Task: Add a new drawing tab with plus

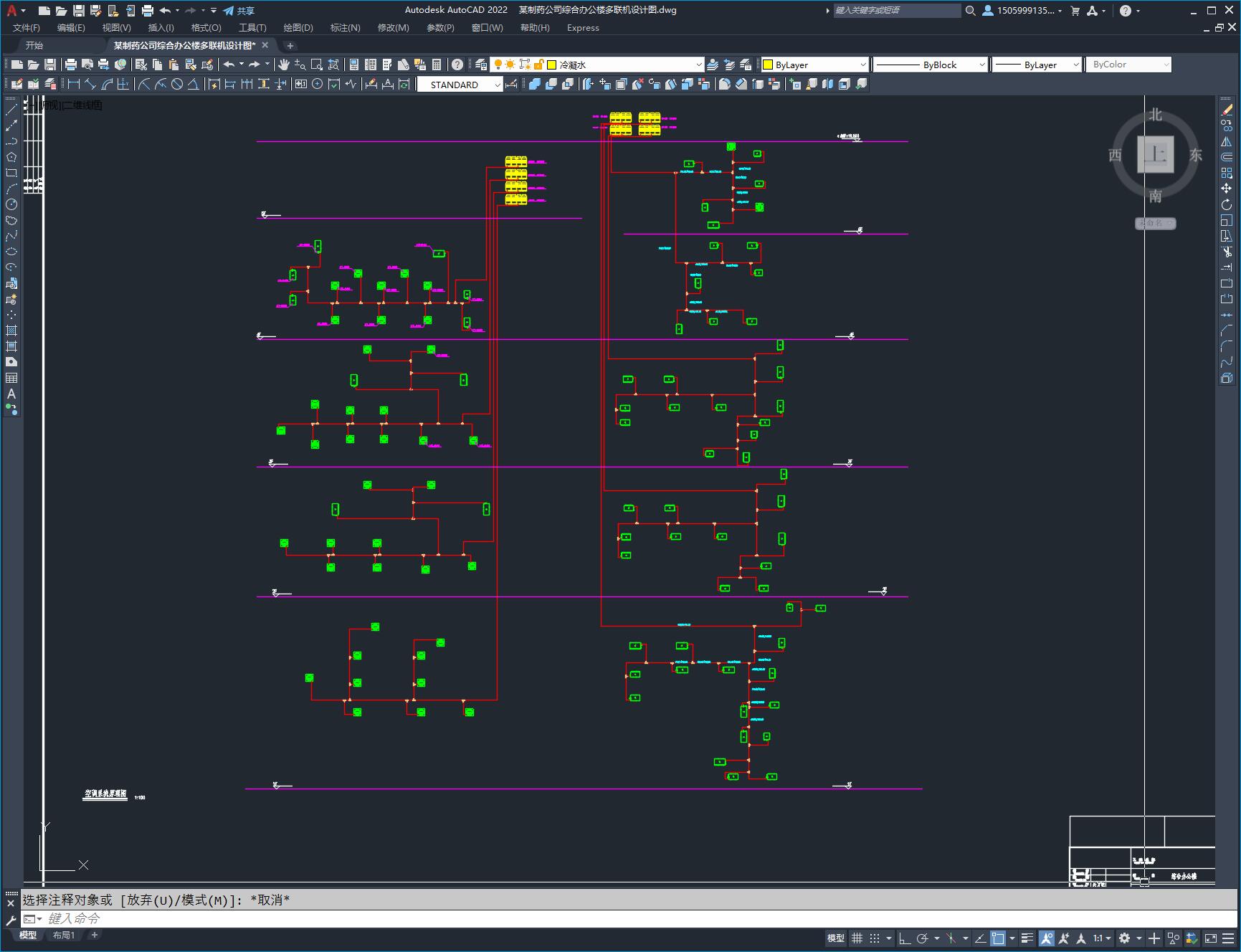Action: pos(290,45)
